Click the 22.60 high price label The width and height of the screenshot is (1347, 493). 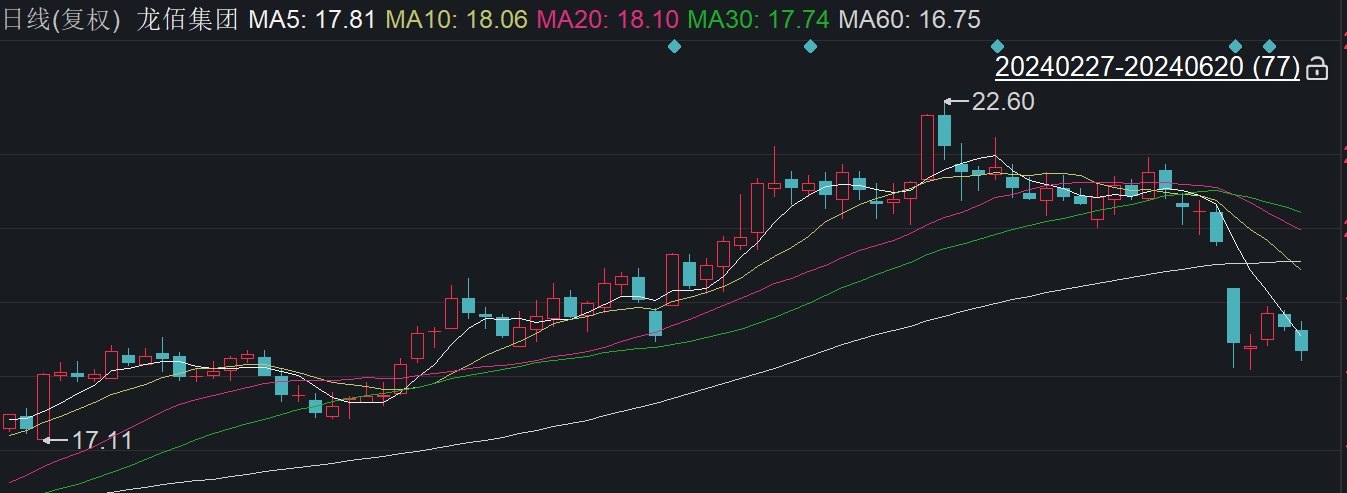point(1003,101)
